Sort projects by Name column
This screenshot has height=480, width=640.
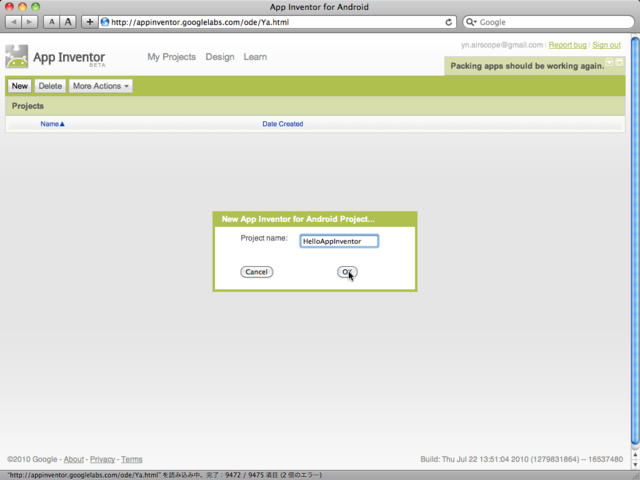click(x=52, y=124)
